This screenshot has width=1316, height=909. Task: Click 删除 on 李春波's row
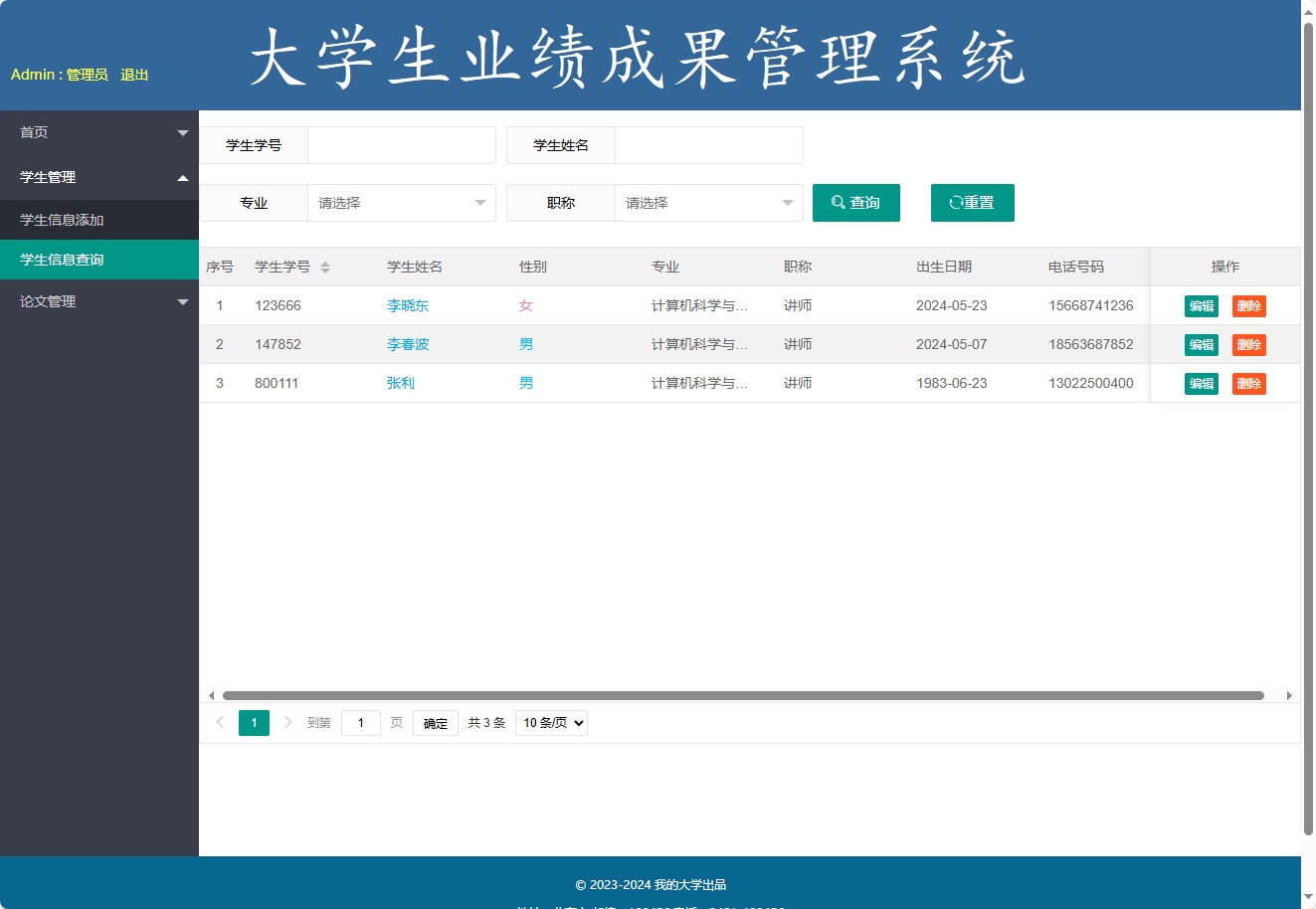(1248, 344)
